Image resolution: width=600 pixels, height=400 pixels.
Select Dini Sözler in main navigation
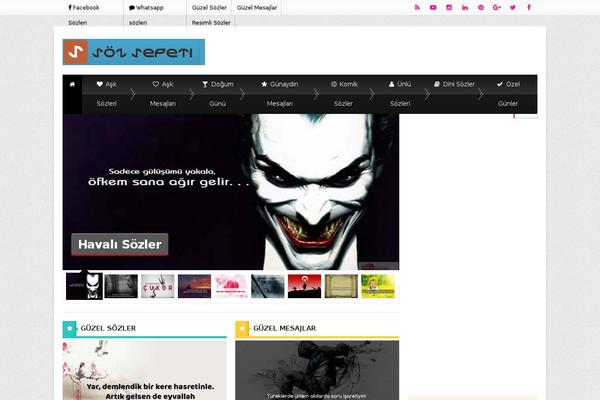(454, 84)
